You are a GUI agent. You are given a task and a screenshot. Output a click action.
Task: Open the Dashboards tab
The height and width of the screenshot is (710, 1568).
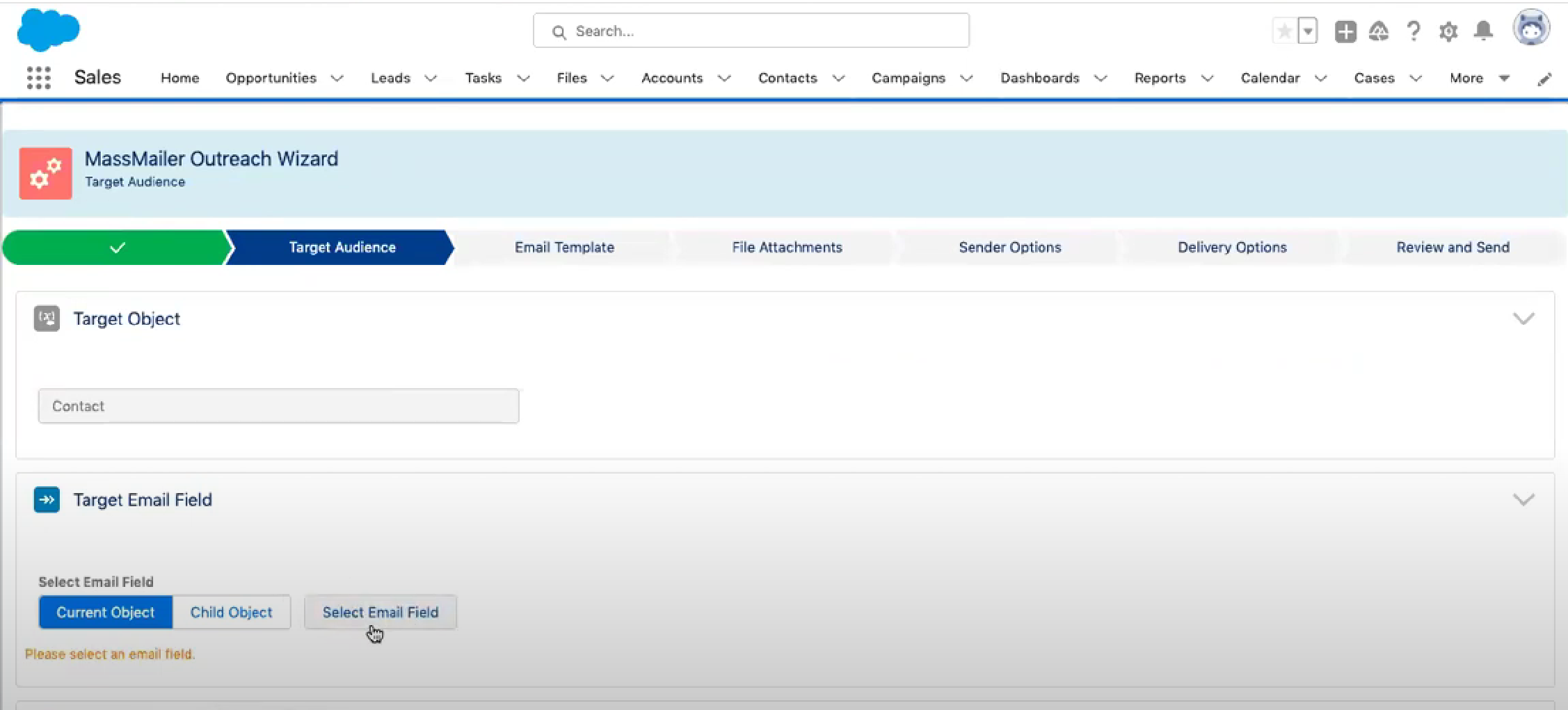coord(1040,78)
